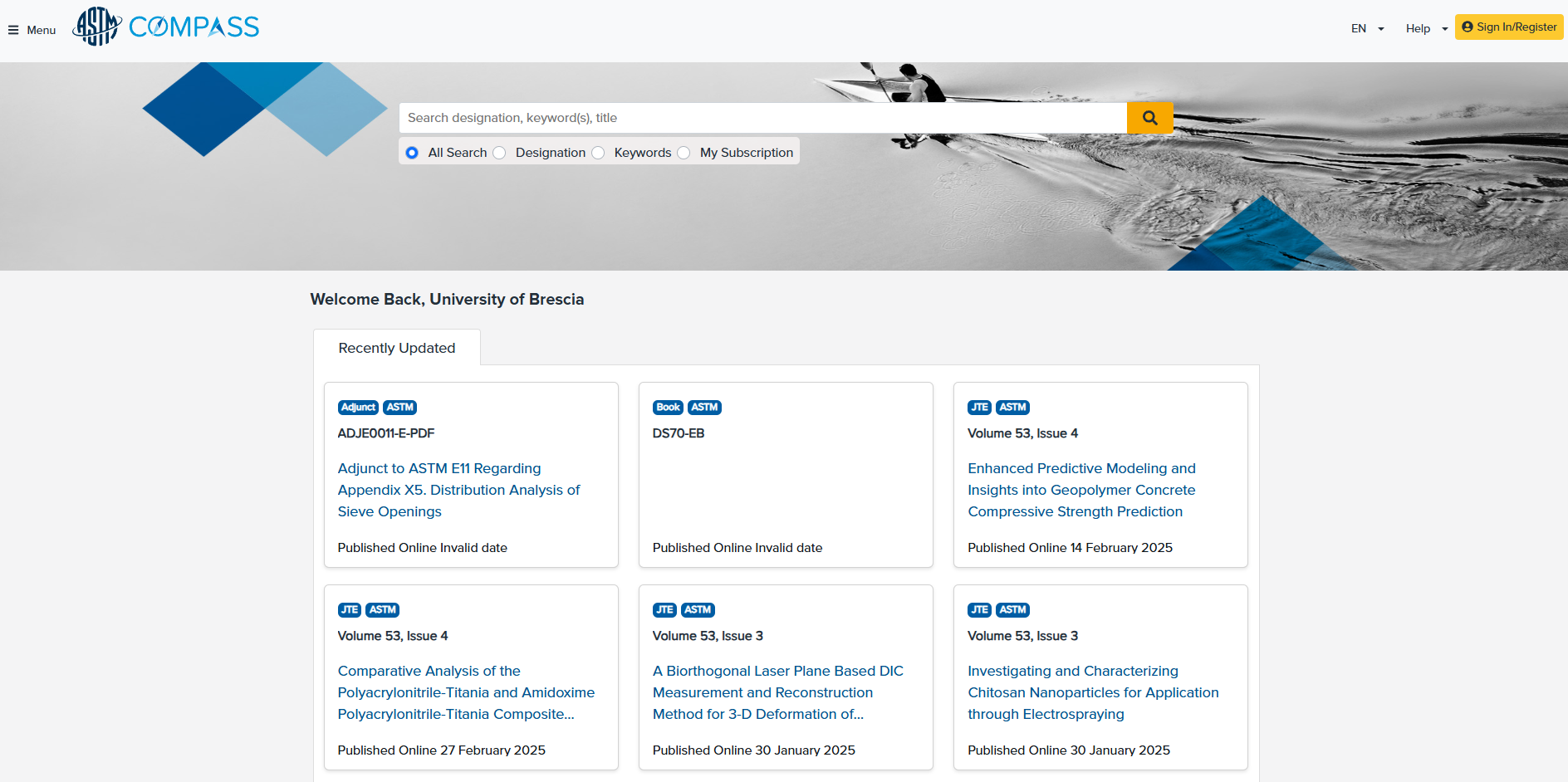Screen dimensions: 1568x782
Task: Select the Keywords radio option
Action: tap(598, 153)
